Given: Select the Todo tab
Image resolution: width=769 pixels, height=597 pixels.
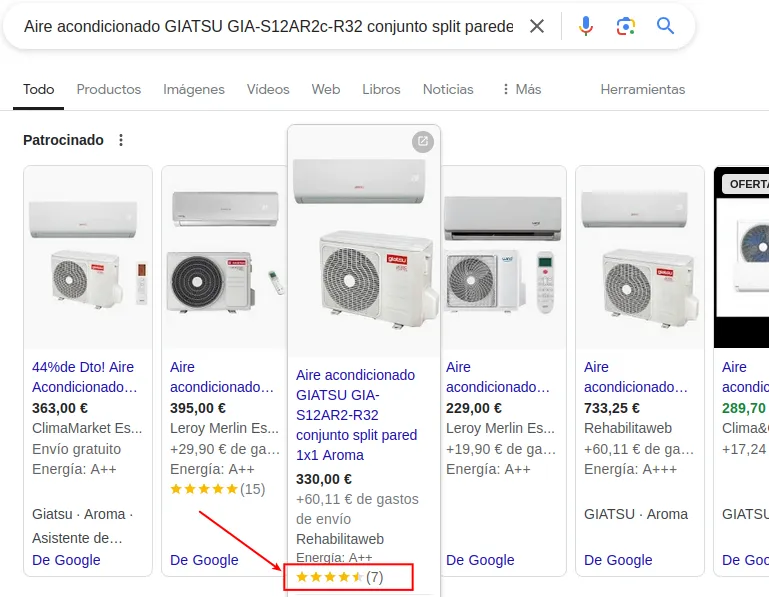Looking at the screenshot, I should [x=39, y=89].
